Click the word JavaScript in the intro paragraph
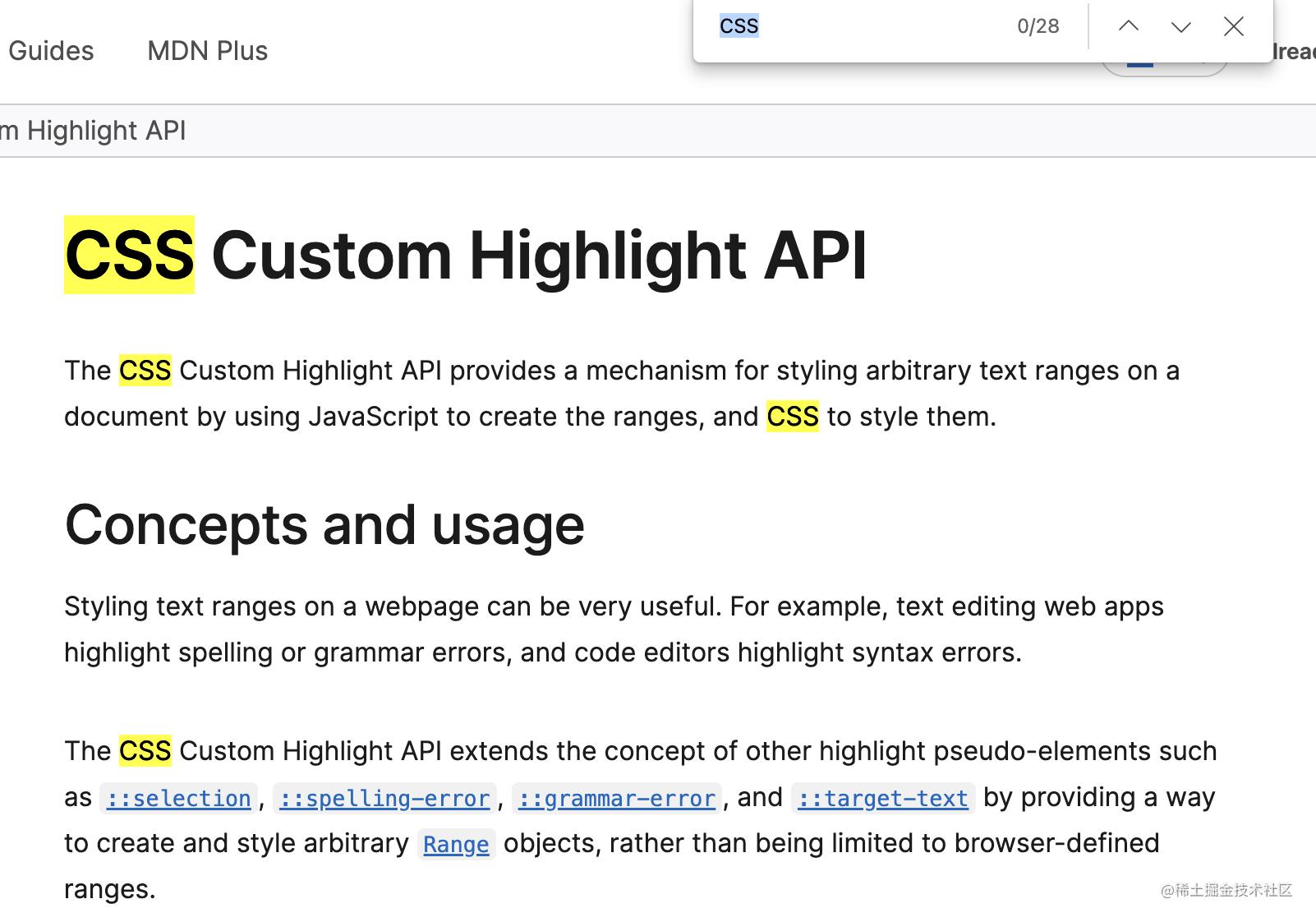Image resolution: width=1316 pixels, height=922 pixels. pos(374,417)
